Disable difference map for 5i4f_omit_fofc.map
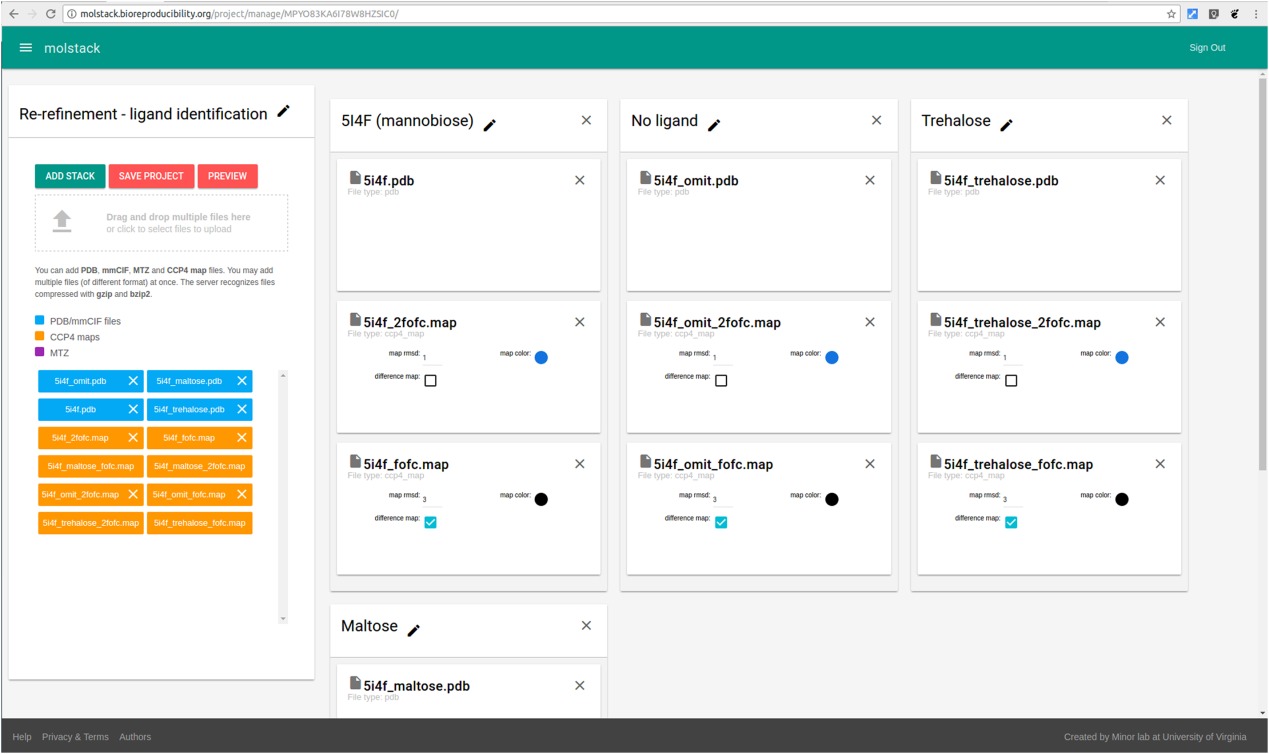 coord(721,522)
